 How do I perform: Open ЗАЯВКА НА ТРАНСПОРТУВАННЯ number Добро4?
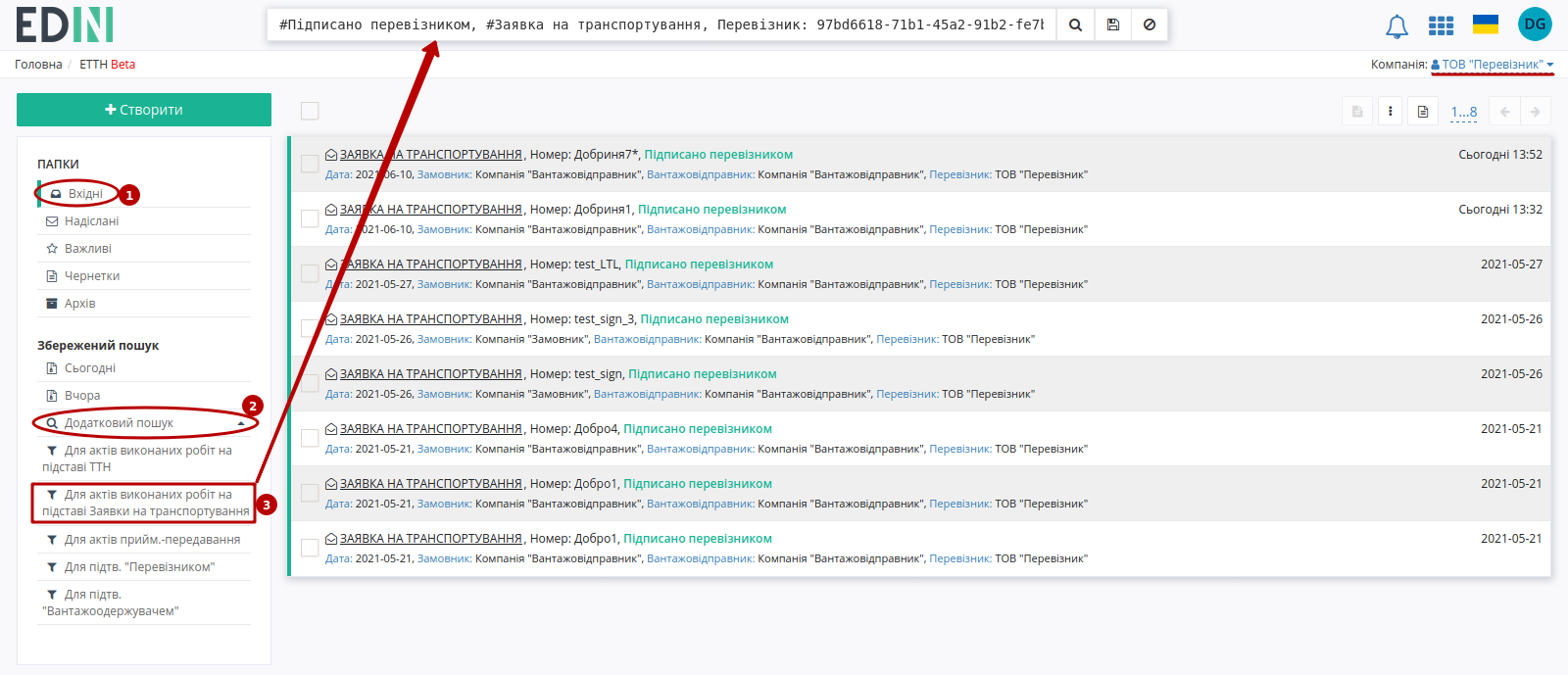coord(431,429)
